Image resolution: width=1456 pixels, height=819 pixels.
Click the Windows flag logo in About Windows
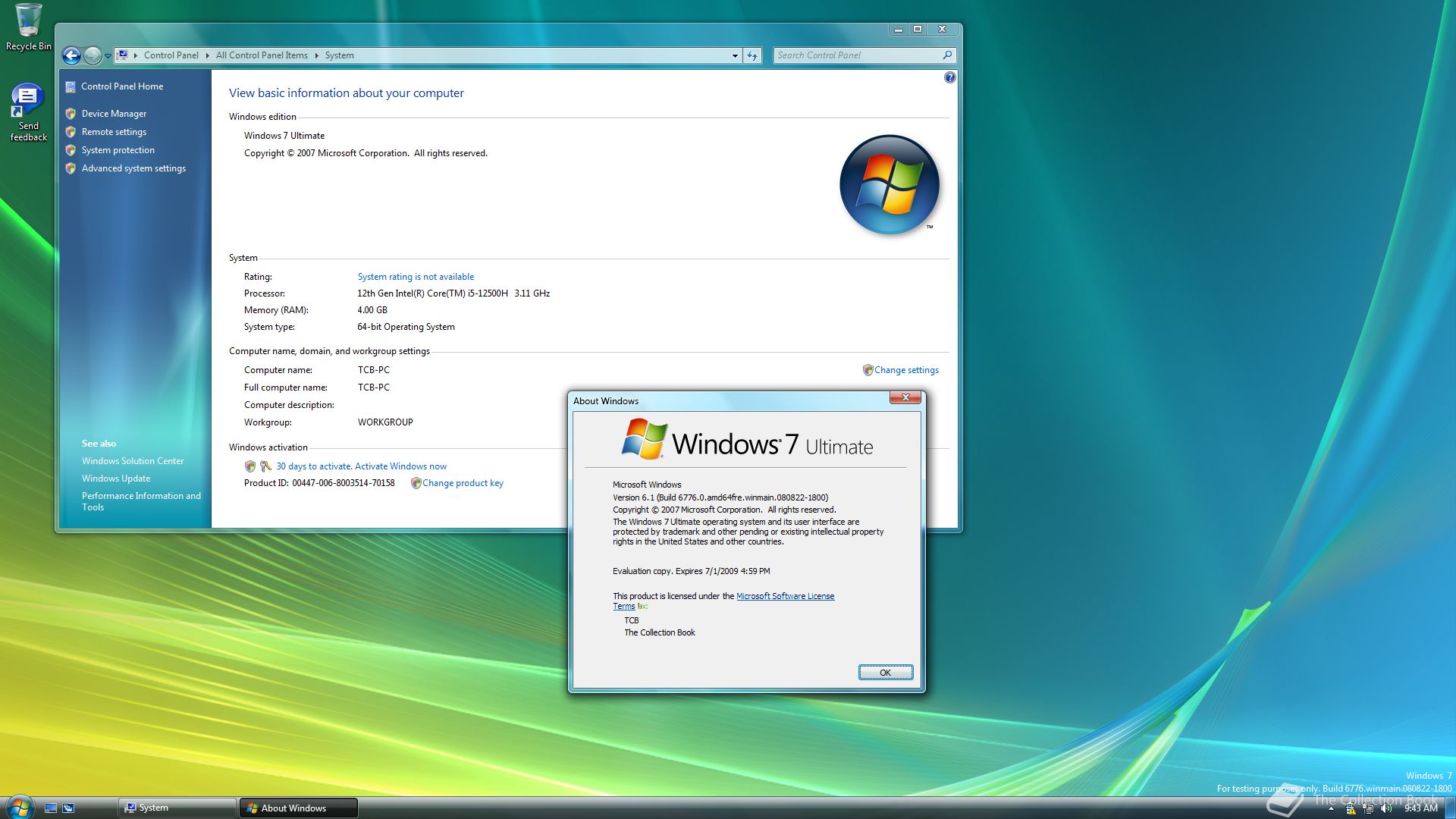[x=644, y=439]
